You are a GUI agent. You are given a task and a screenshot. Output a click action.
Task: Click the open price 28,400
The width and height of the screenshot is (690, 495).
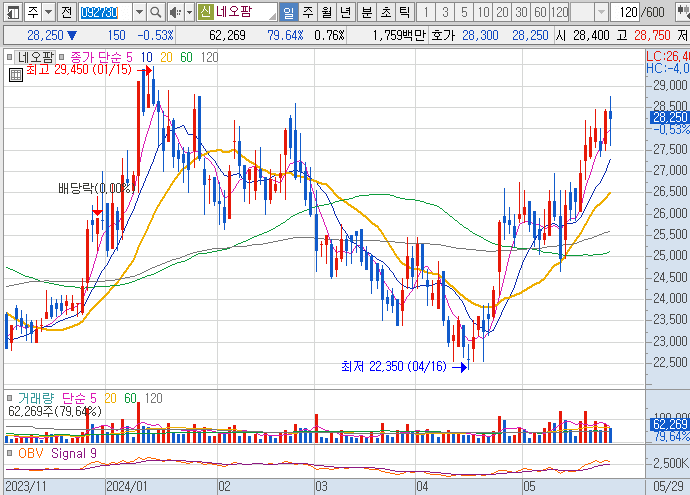pos(591,35)
